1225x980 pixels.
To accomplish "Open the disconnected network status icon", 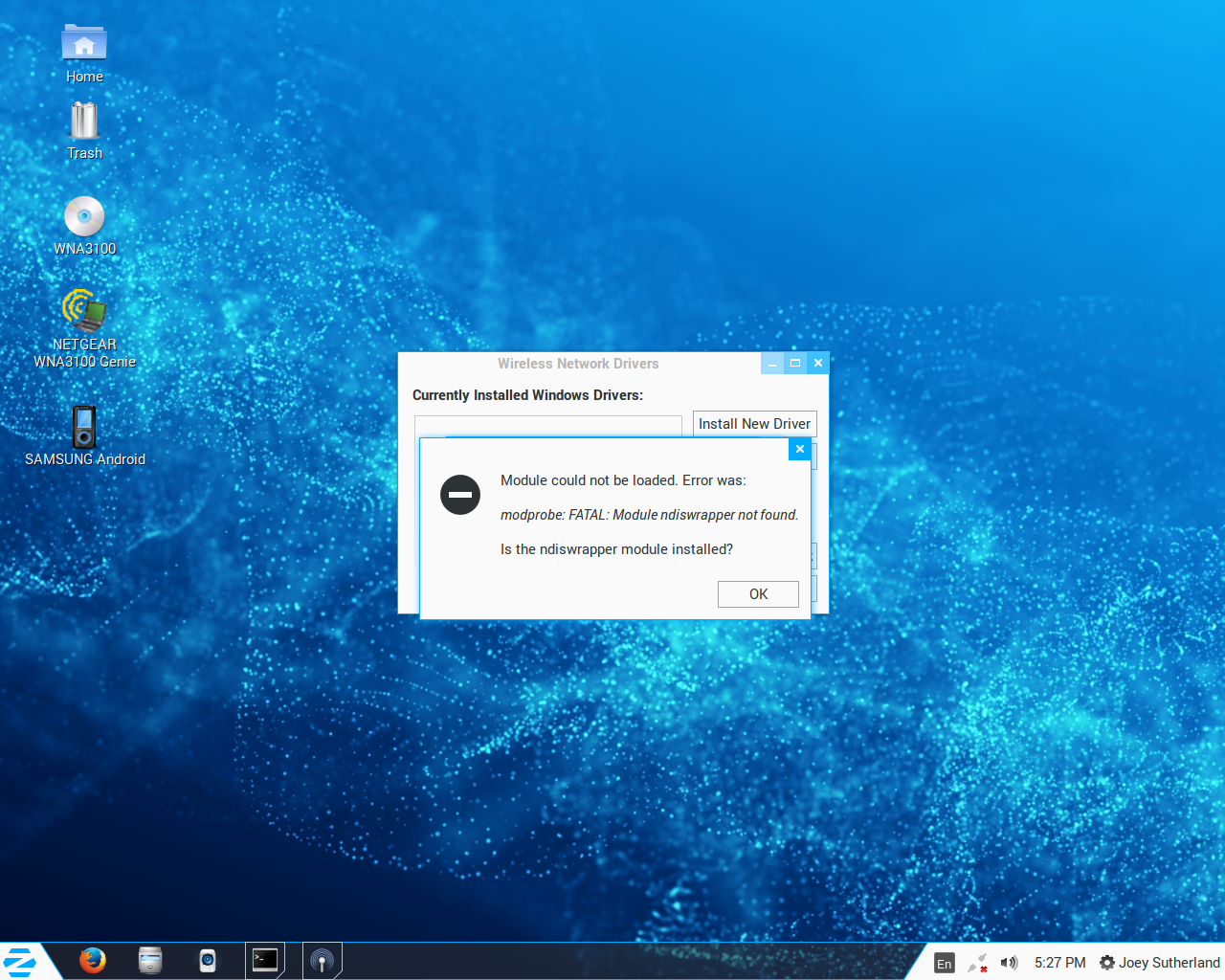I will pos(977,963).
